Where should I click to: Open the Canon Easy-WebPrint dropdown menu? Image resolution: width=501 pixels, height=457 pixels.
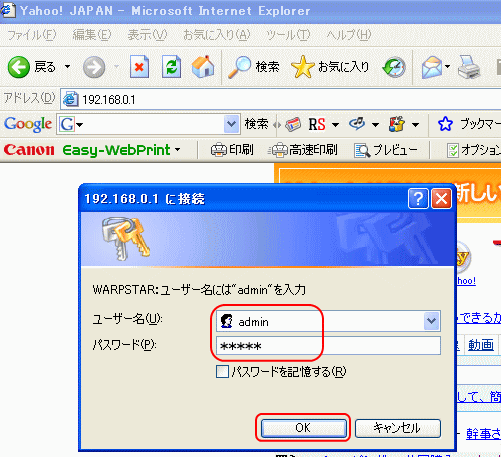coord(178,150)
